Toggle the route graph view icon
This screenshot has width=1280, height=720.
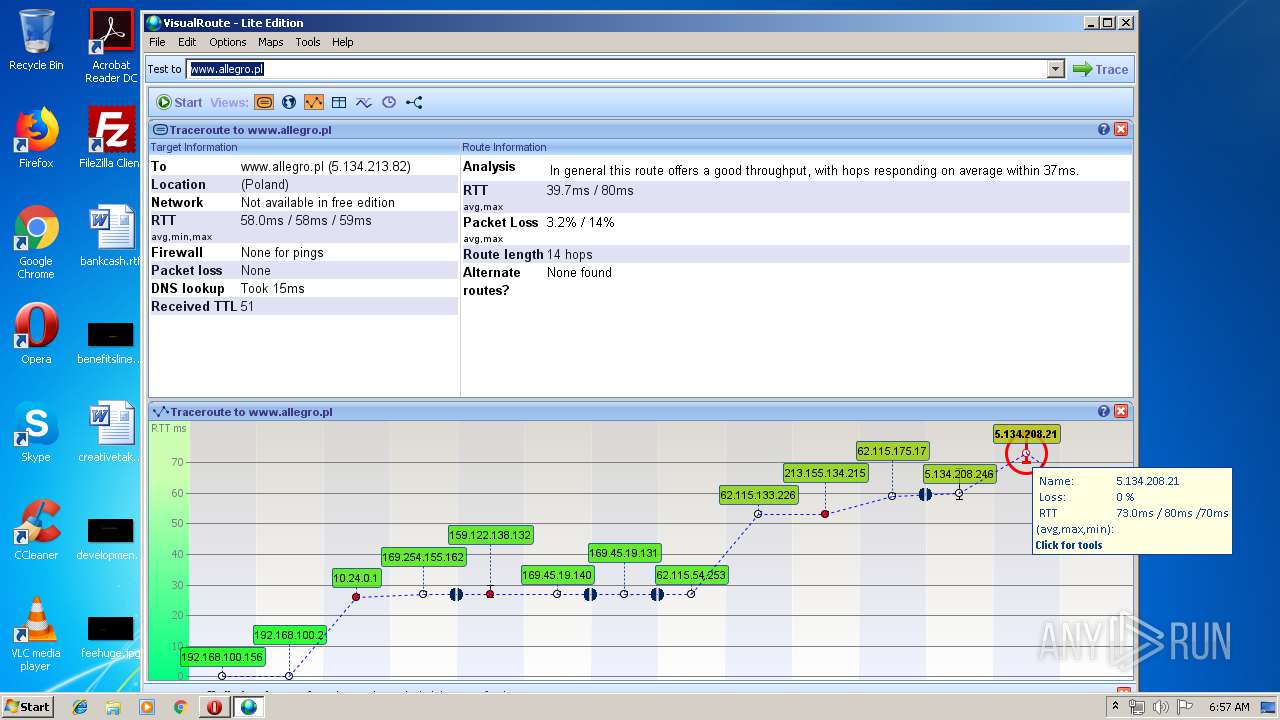314,102
